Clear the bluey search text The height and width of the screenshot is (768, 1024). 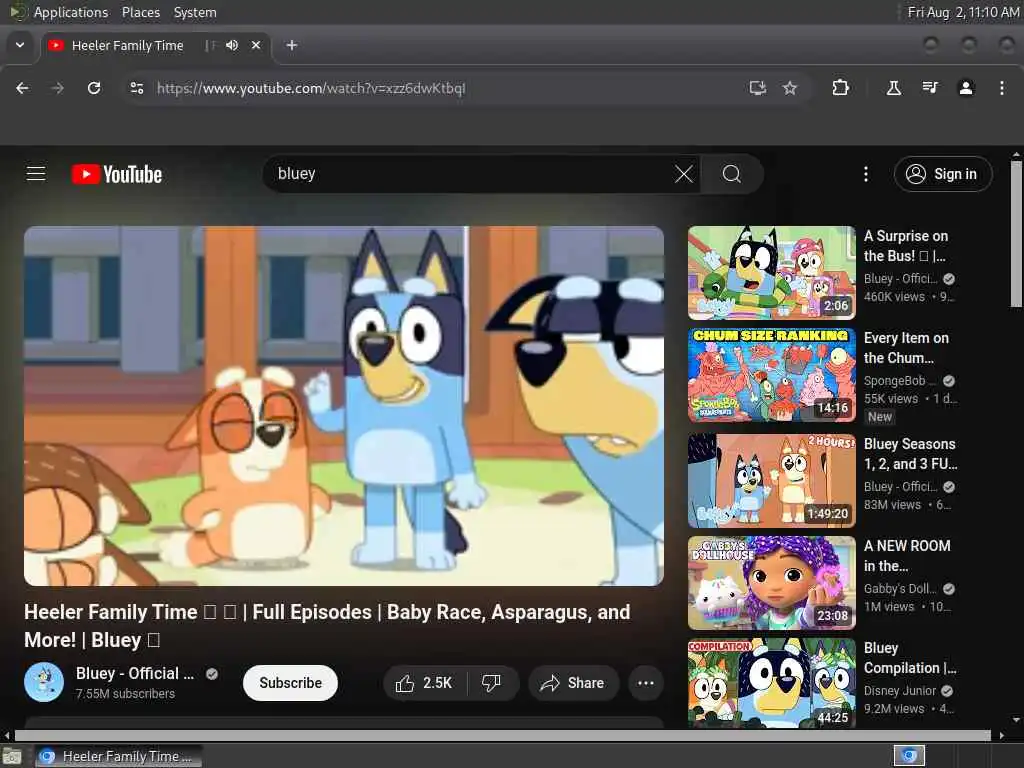point(684,174)
